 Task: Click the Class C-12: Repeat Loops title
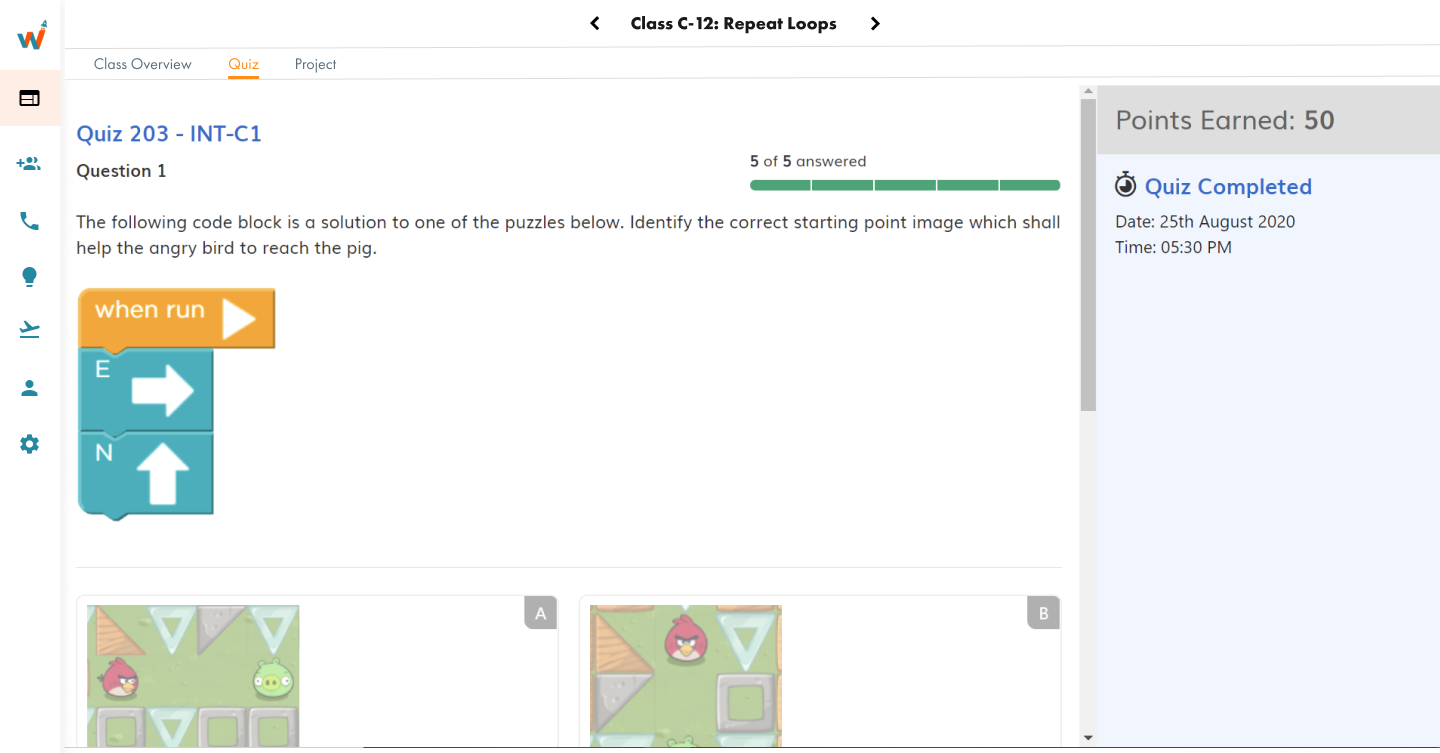point(733,23)
